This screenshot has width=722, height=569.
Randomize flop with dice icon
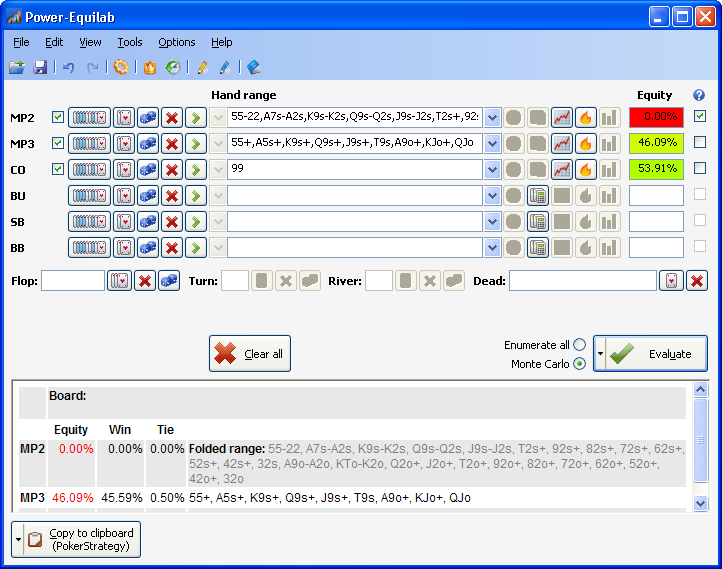tap(169, 281)
